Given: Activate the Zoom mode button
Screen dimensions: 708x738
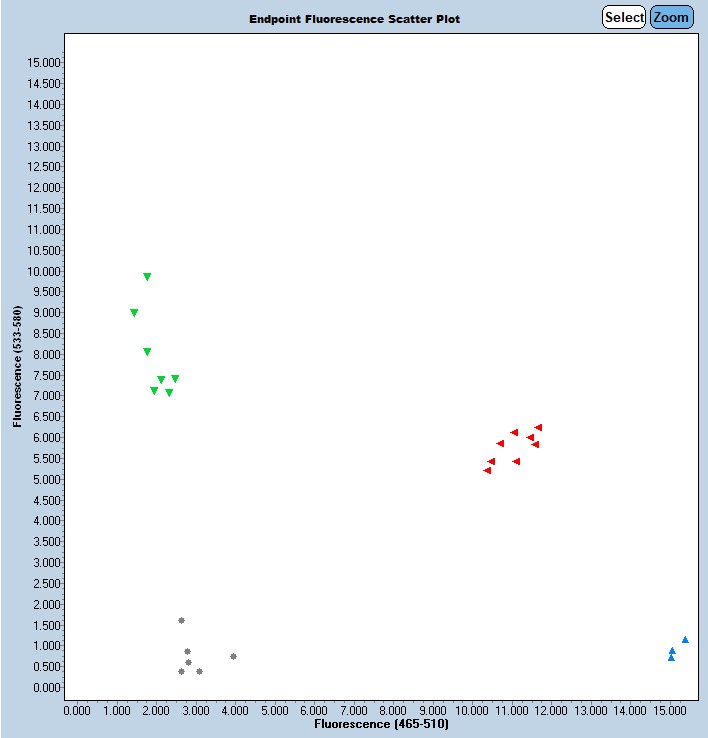Looking at the screenshot, I should (671, 17).
